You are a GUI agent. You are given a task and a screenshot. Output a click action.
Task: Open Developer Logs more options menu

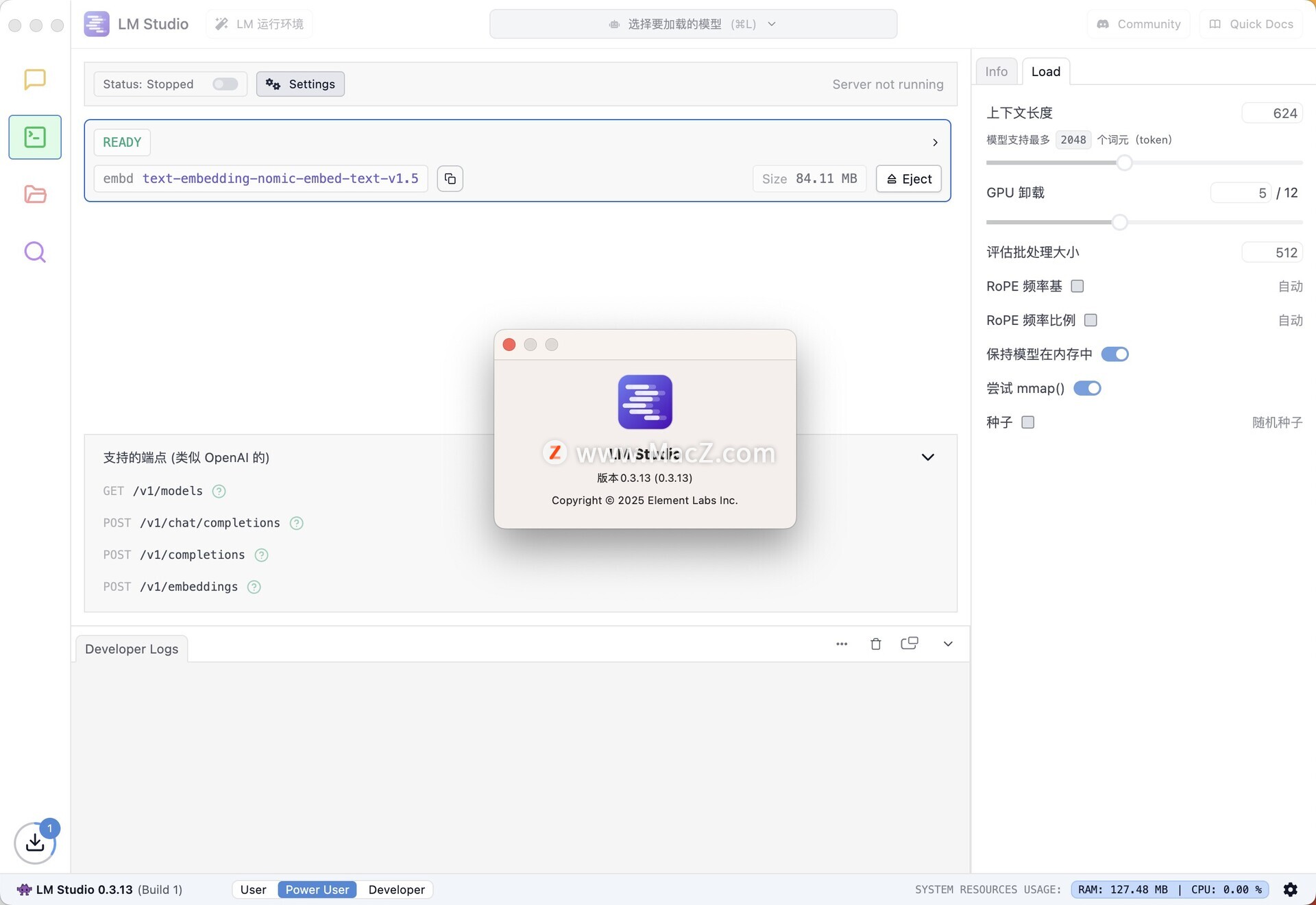(x=842, y=644)
